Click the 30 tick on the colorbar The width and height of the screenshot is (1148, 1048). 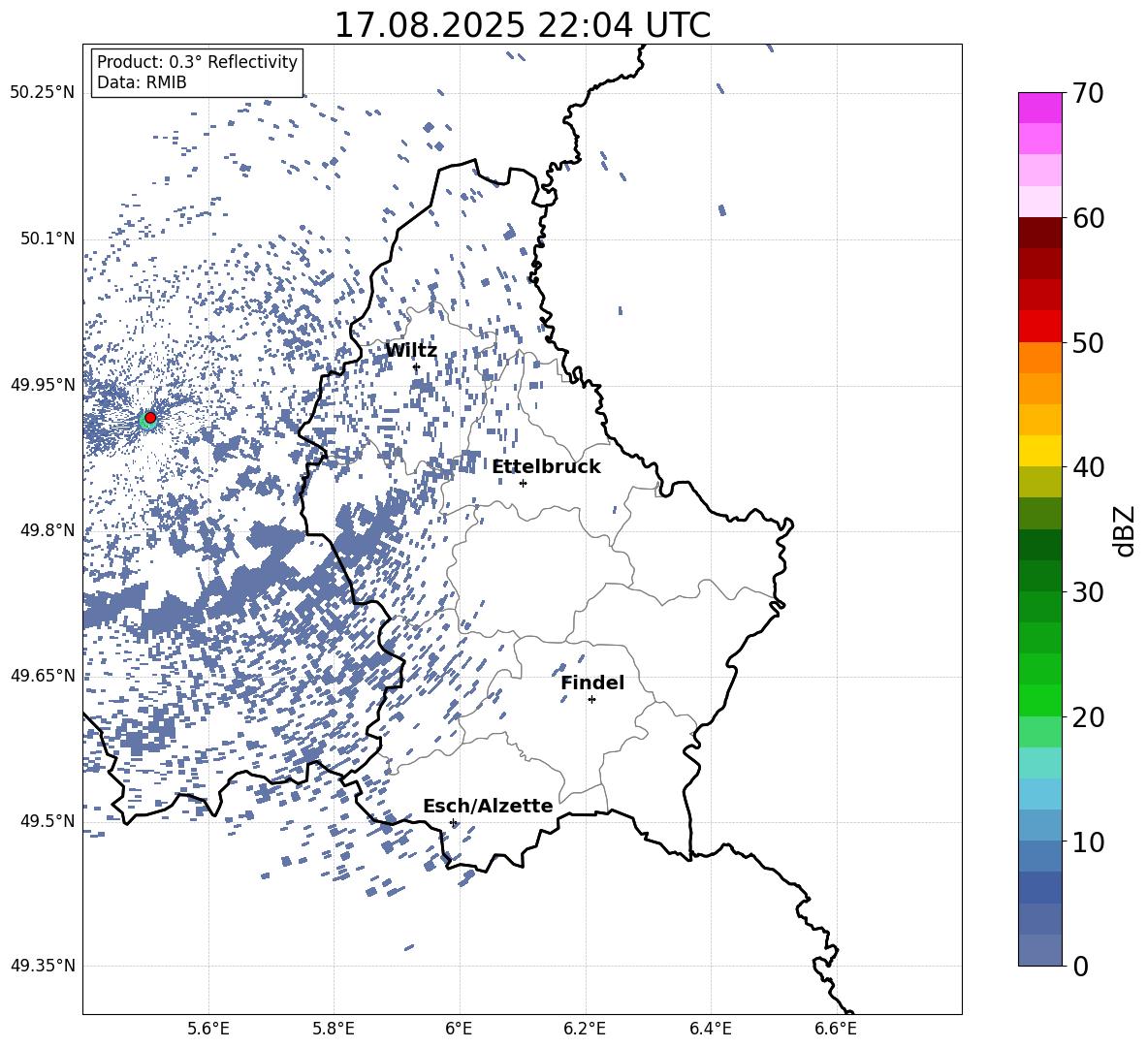1088,591
